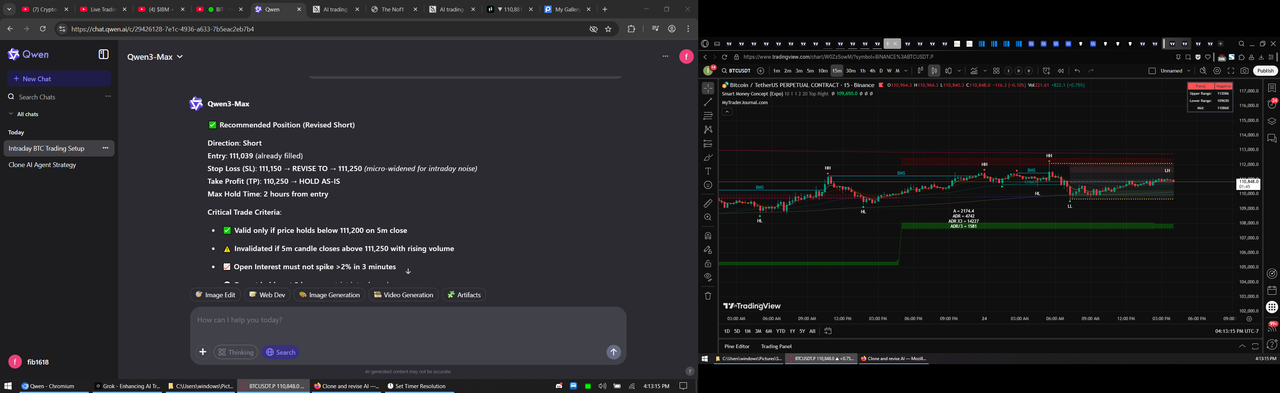The height and width of the screenshot is (393, 1280).
Task: Set chart range to 3M
Action: [x=758, y=331]
